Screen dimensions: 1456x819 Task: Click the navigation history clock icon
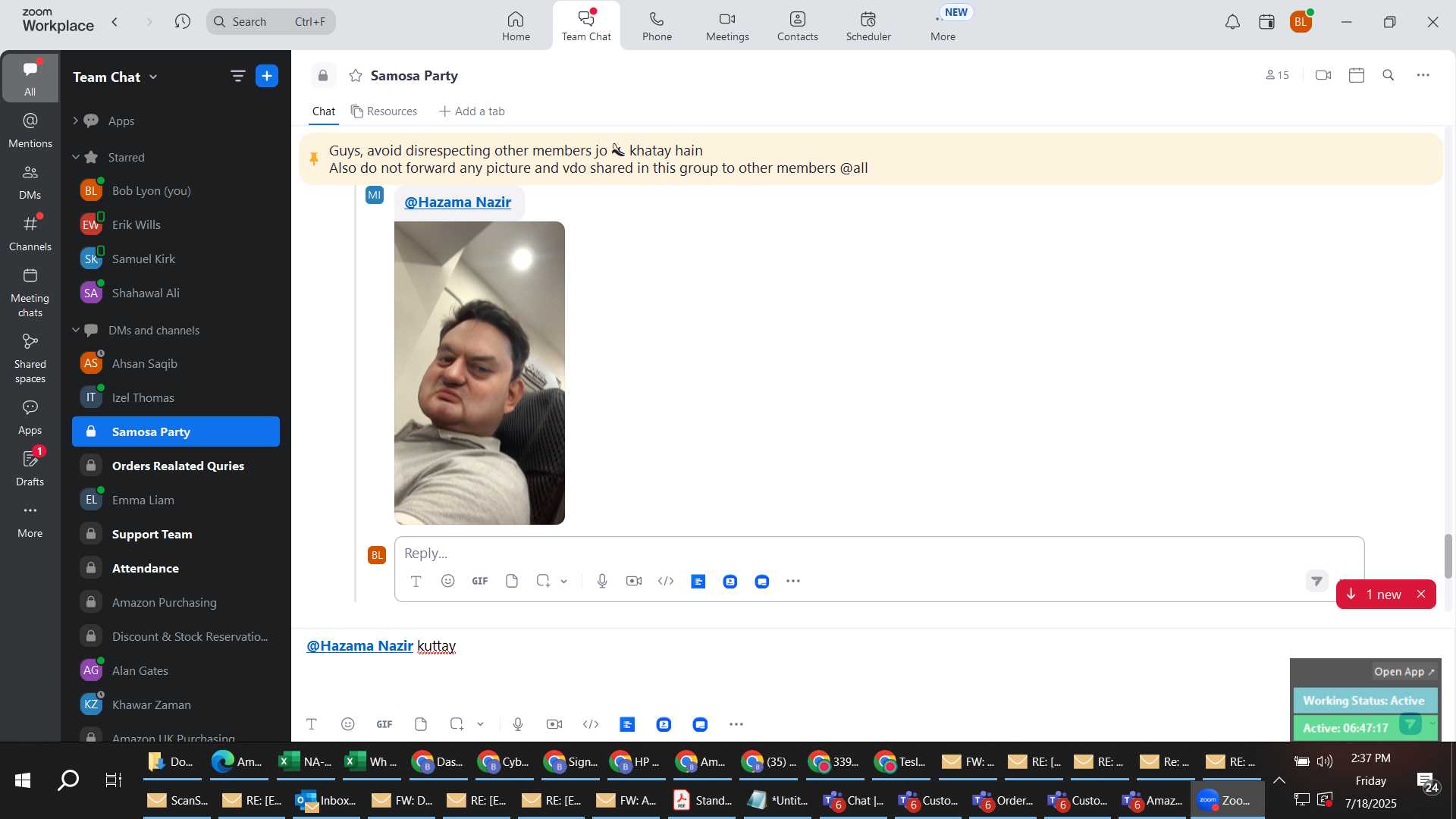pyautogui.click(x=182, y=22)
